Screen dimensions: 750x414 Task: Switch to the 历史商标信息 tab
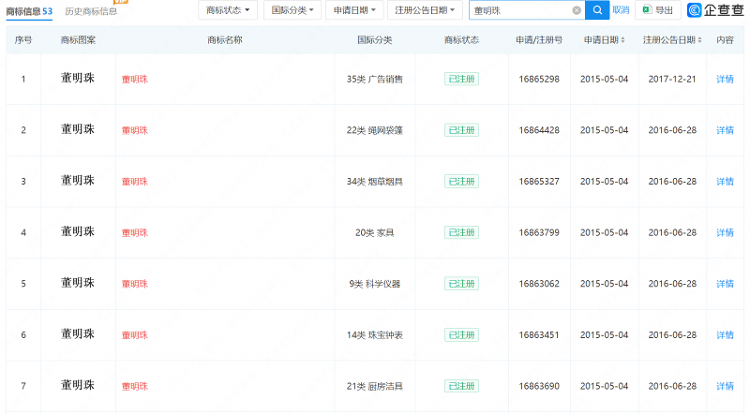point(91,11)
